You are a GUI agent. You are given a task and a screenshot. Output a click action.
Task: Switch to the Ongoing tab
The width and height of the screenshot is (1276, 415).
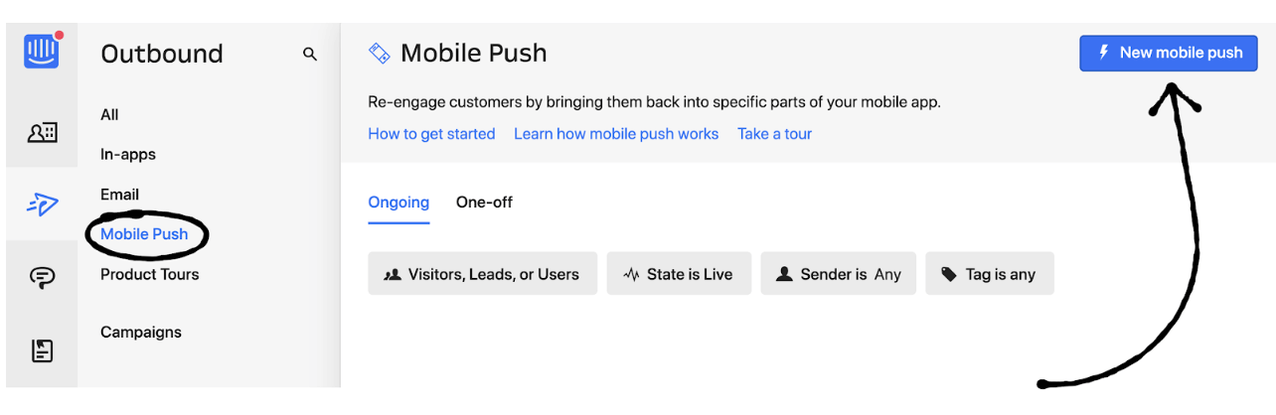click(x=398, y=202)
